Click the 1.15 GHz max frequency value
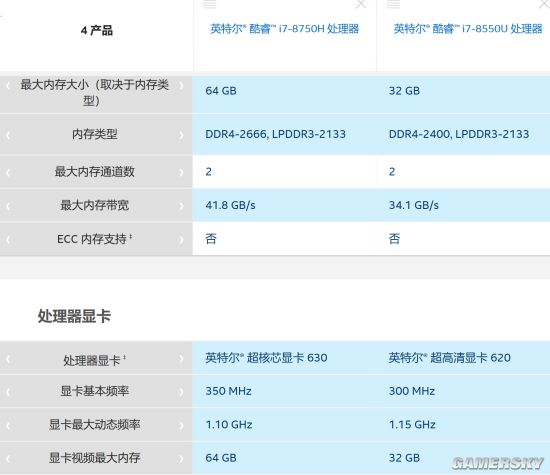 (412, 425)
